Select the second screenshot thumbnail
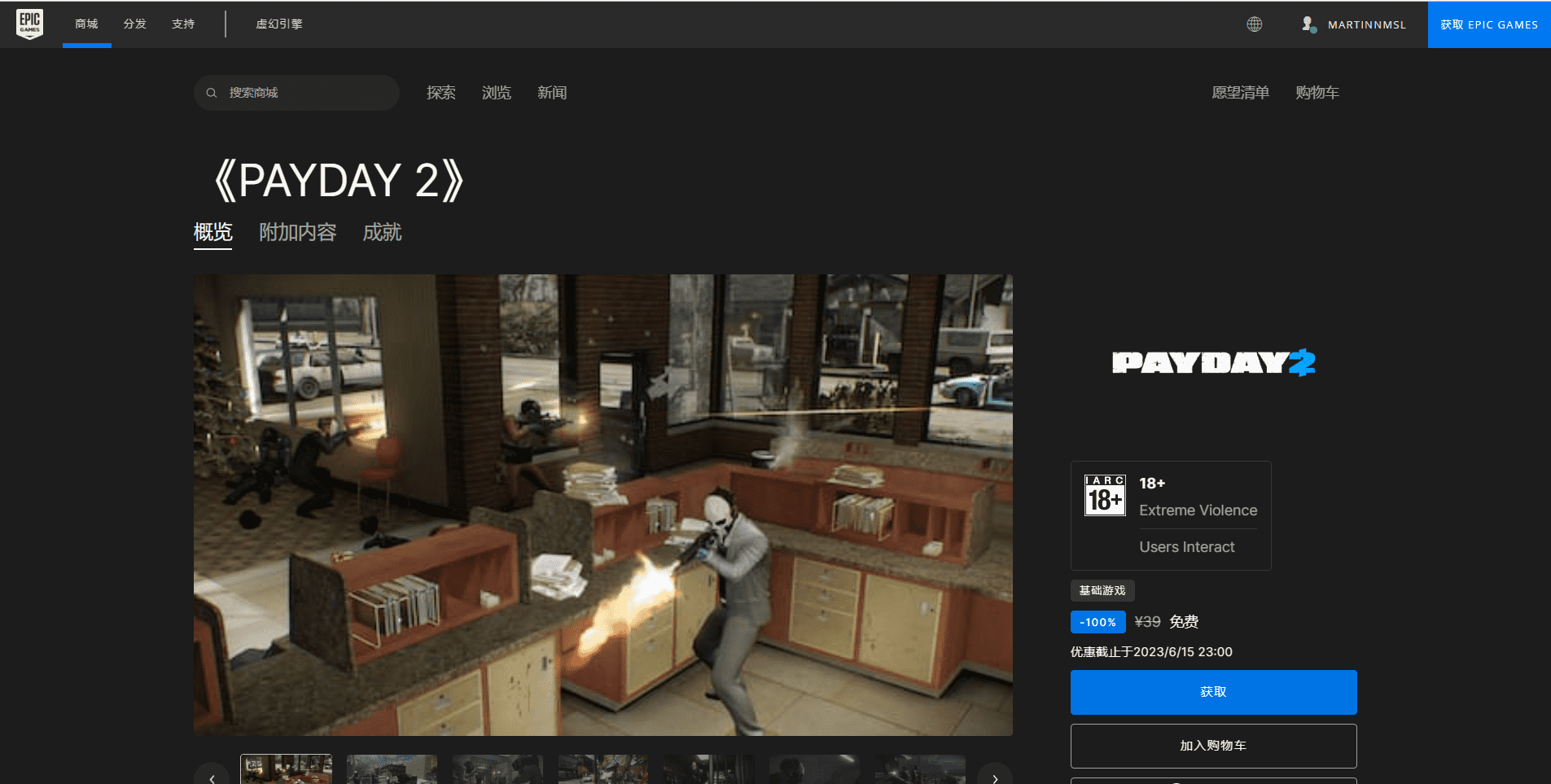1551x784 pixels. (392, 769)
